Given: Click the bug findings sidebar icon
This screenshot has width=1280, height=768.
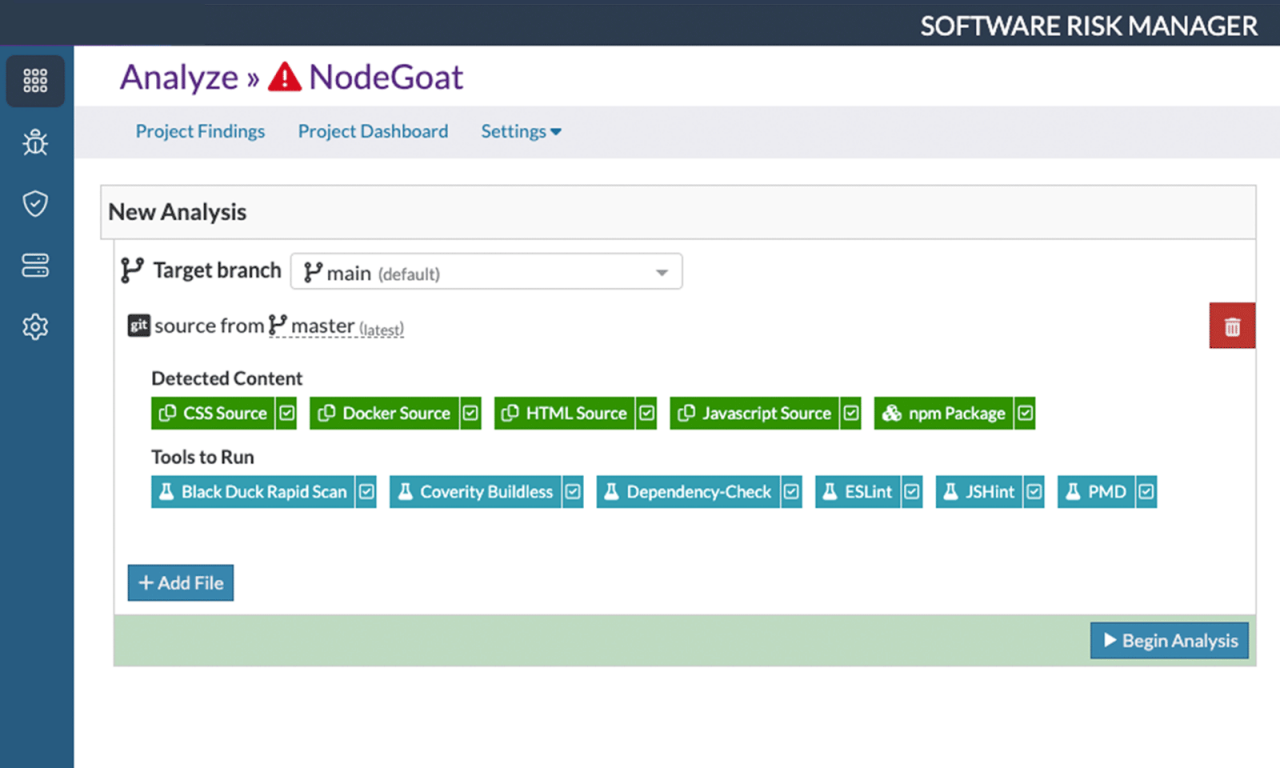Looking at the screenshot, I should pyautogui.click(x=35, y=143).
